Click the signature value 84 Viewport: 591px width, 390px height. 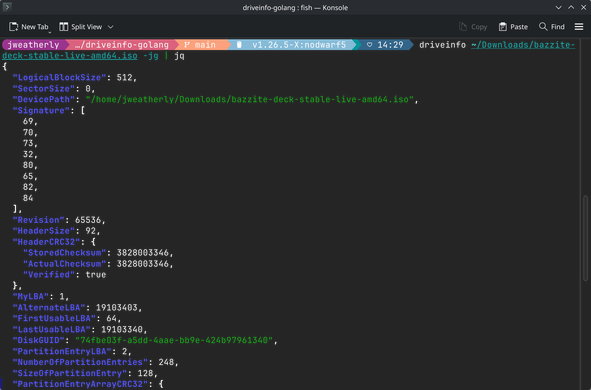pyautogui.click(x=28, y=198)
